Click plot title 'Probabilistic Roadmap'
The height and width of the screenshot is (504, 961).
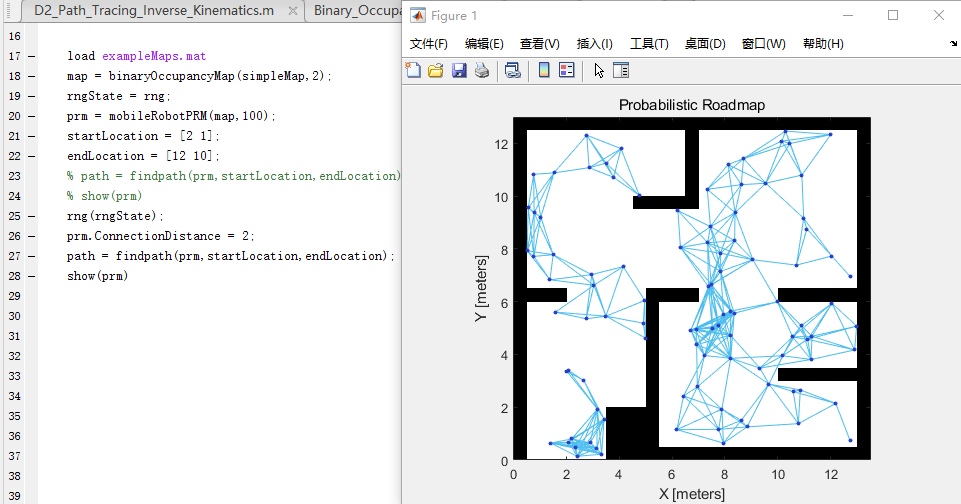pyautogui.click(x=692, y=105)
